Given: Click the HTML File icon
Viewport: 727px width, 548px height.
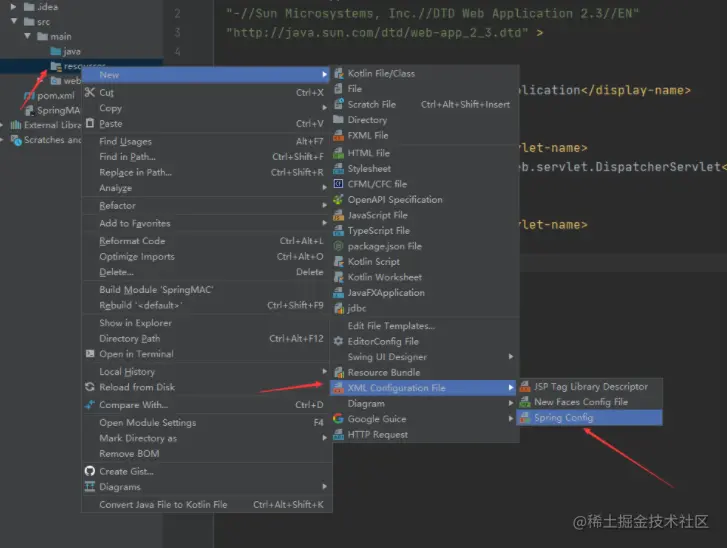Looking at the screenshot, I should [339, 153].
